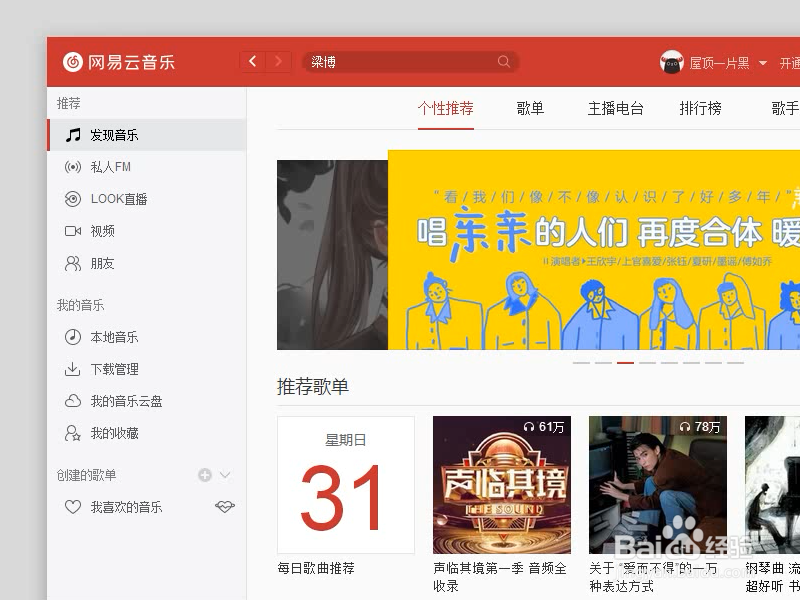
Task: Click the yellow 唱亲亲的人们 banner
Action: 594,249
